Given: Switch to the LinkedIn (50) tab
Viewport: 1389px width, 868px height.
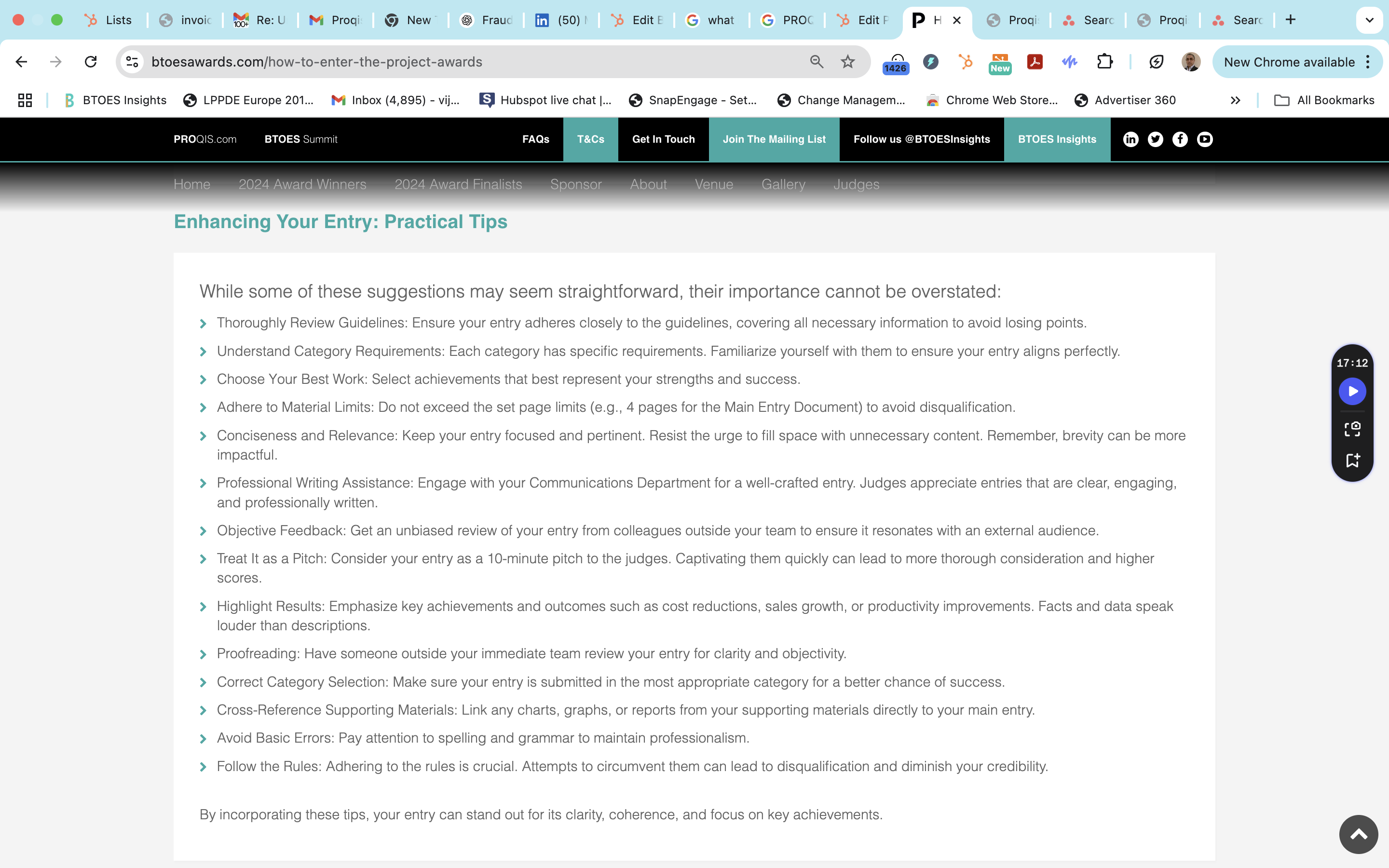Looking at the screenshot, I should (561, 20).
